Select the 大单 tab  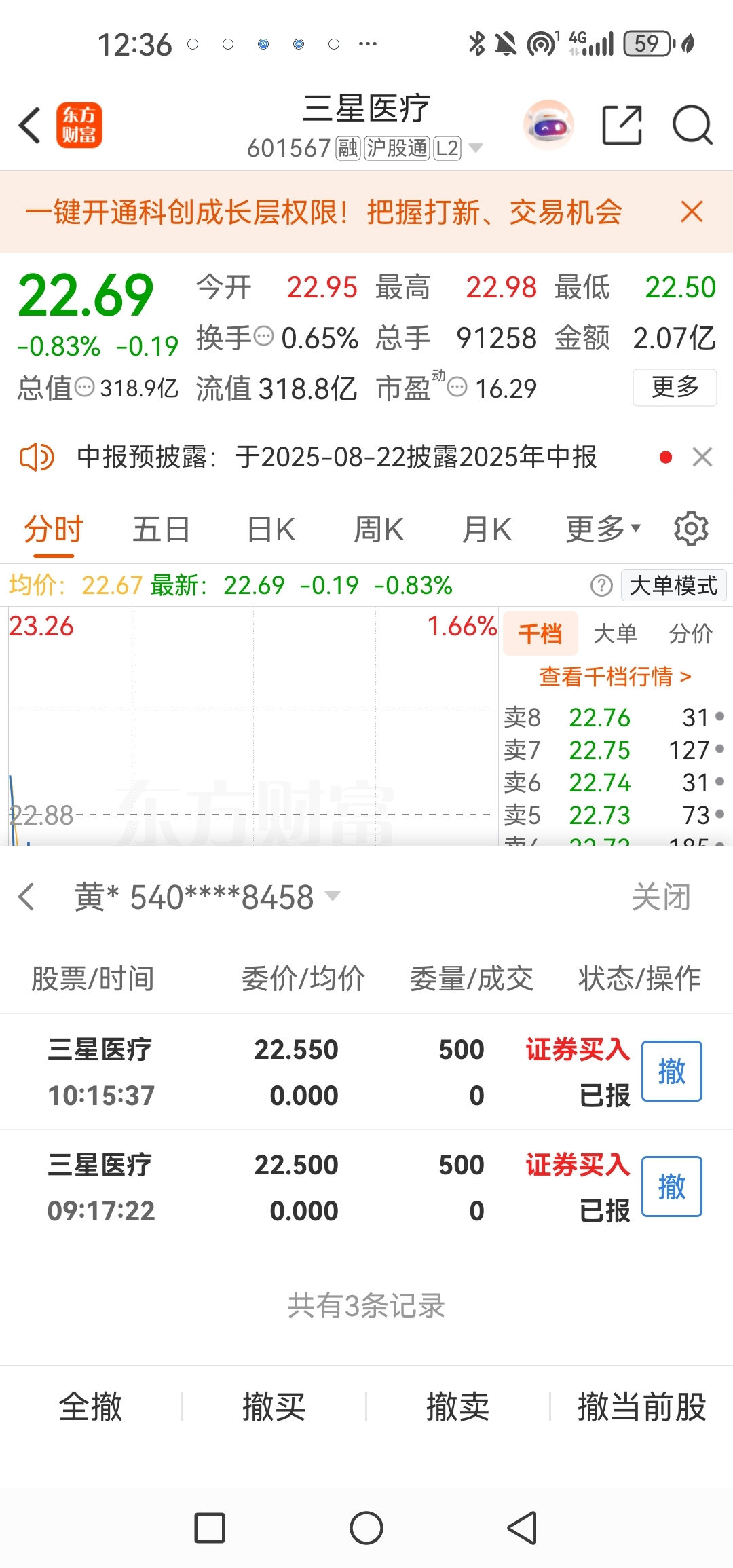click(x=615, y=634)
